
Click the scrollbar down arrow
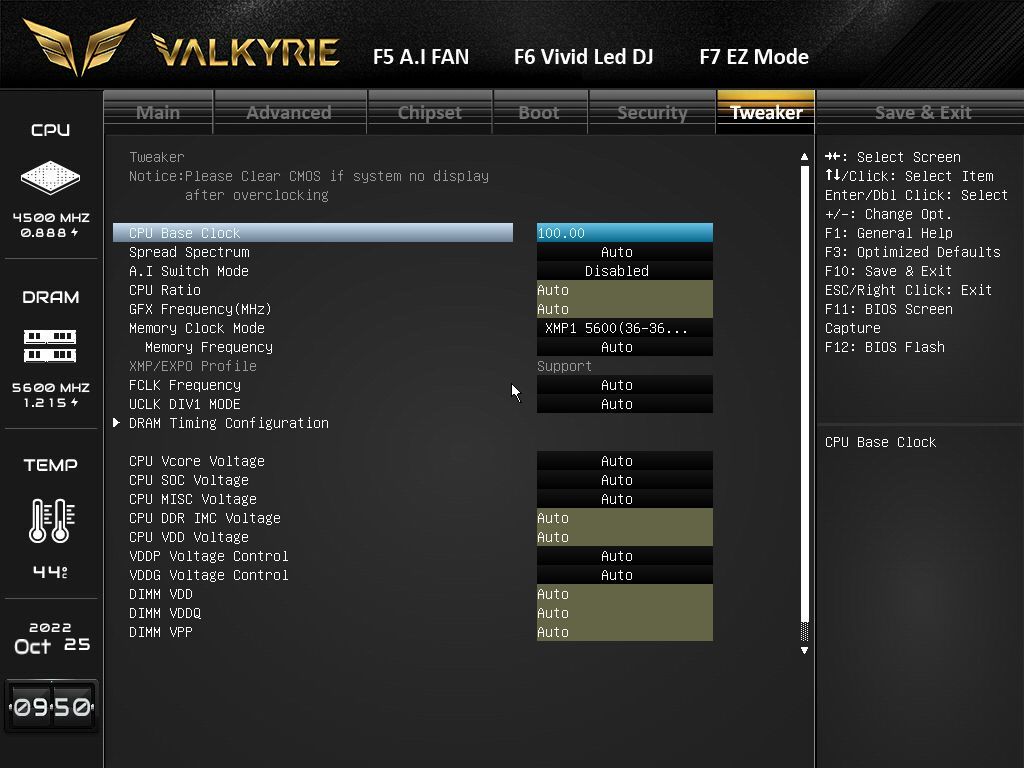click(x=804, y=650)
